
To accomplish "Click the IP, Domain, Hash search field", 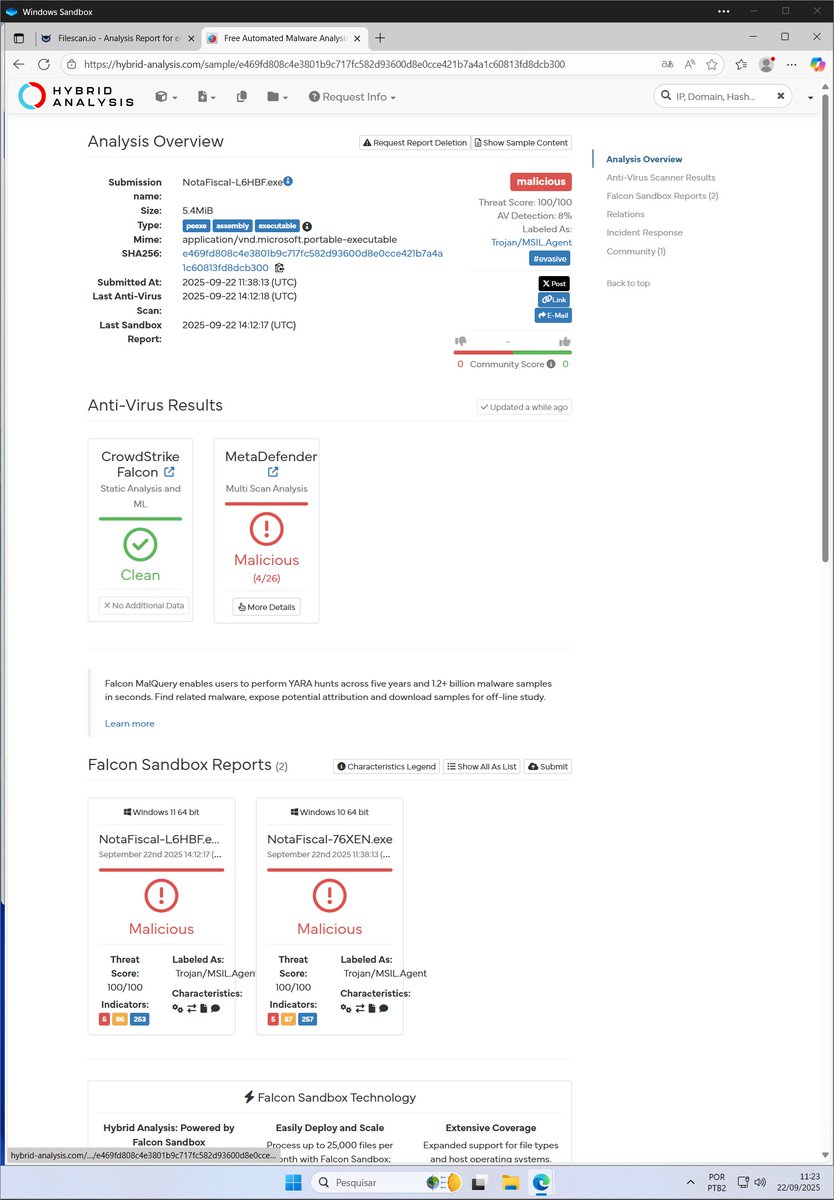I will point(722,97).
